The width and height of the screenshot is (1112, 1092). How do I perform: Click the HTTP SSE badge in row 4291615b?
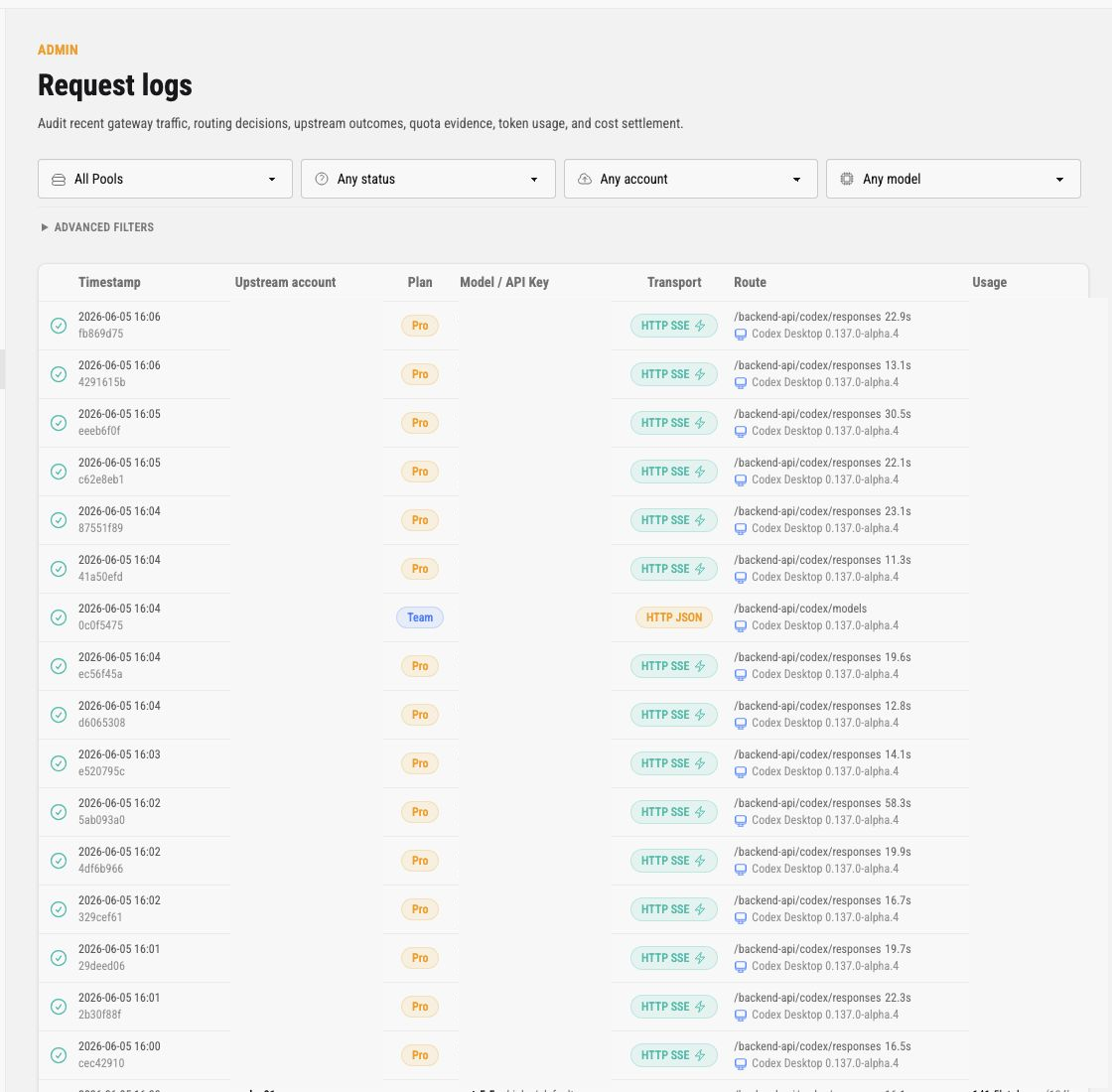coord(674,374)
